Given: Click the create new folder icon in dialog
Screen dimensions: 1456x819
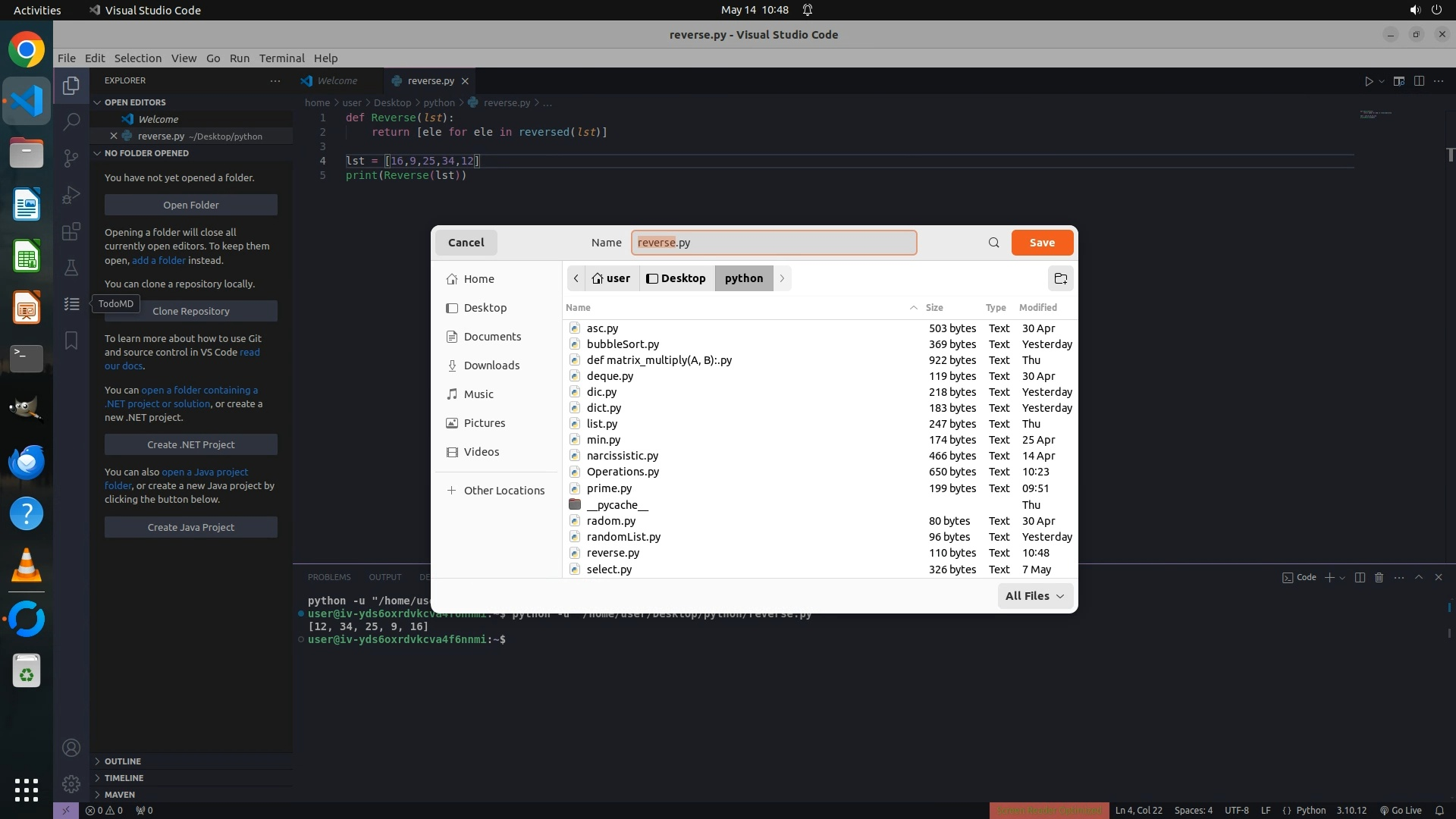Looking at the screenshot, I should [x=1060, y=278].
